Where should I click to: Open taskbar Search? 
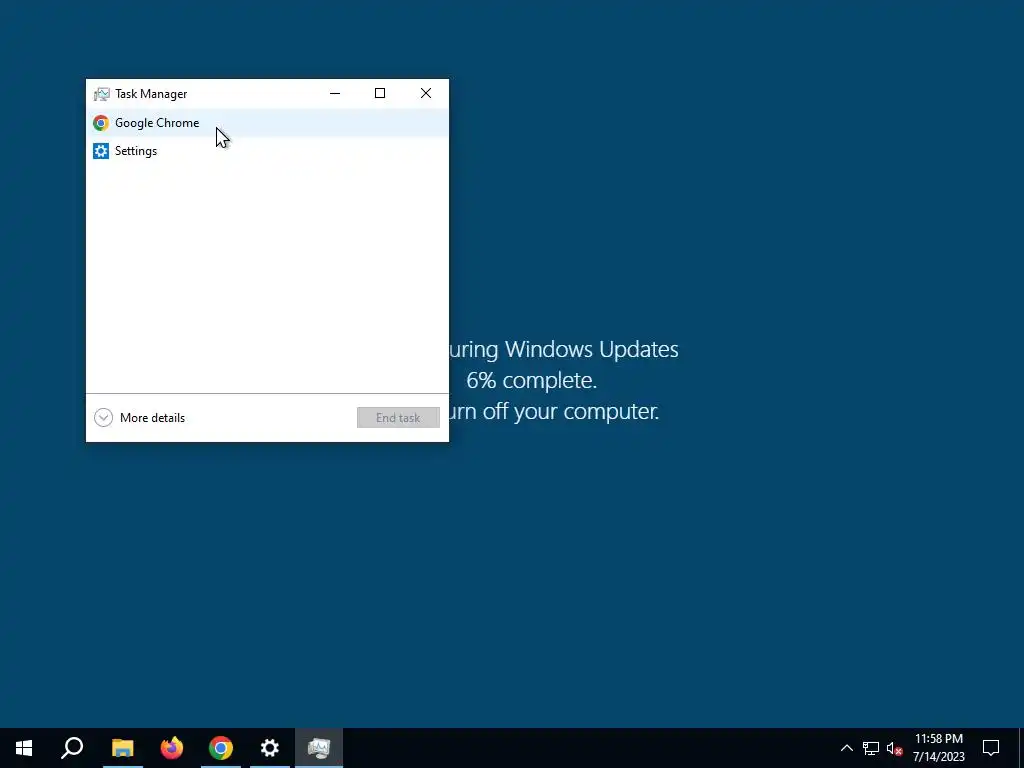(72, 748)
